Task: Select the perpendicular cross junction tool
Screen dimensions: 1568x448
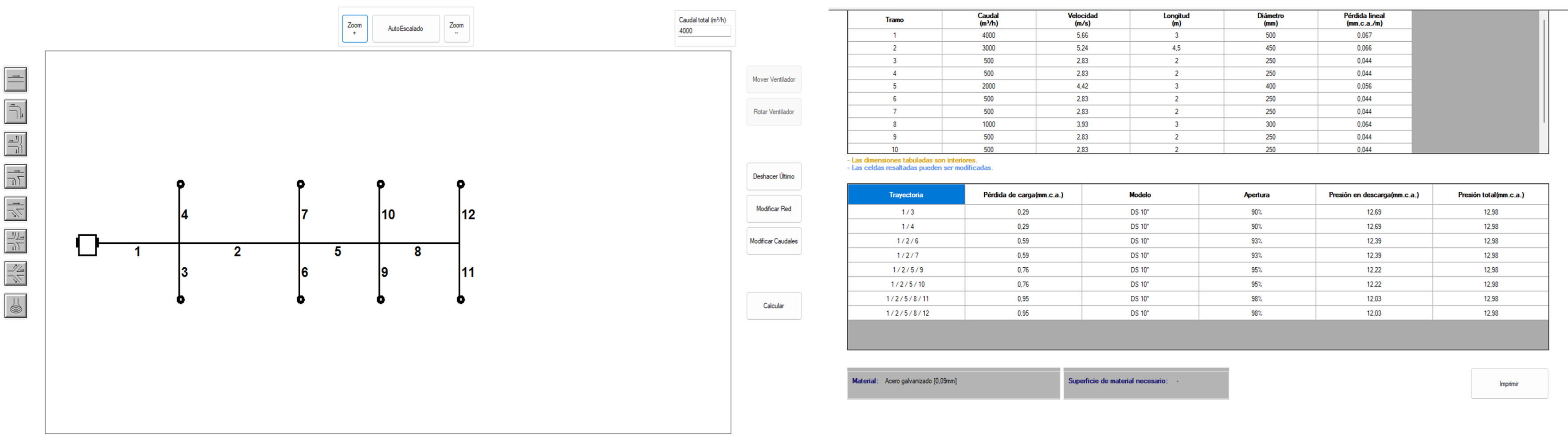Action: coord(16,242)
